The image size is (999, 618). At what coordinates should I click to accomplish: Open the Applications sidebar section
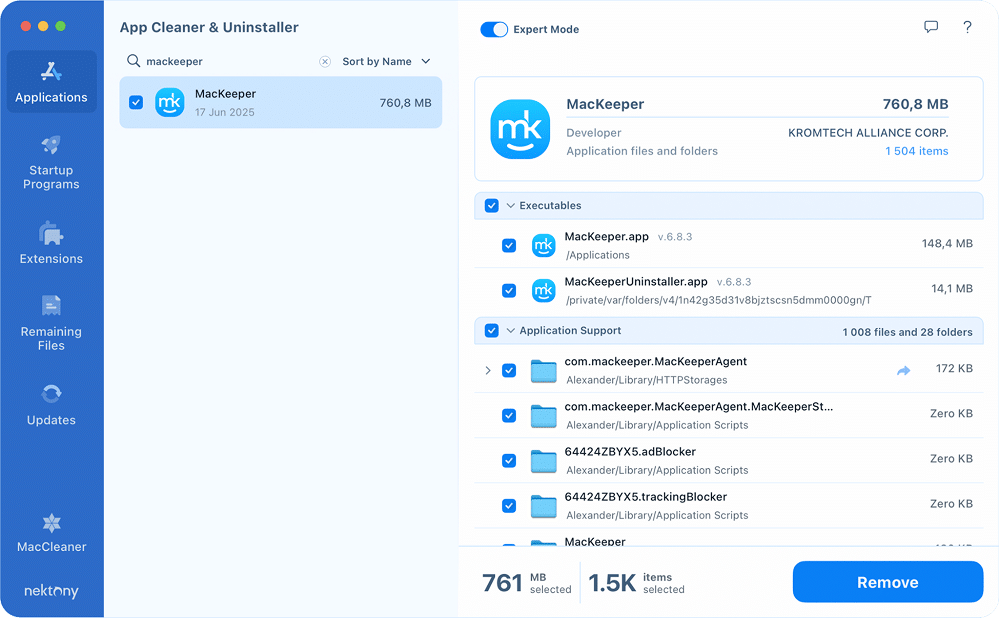click(x=52, y=82)
